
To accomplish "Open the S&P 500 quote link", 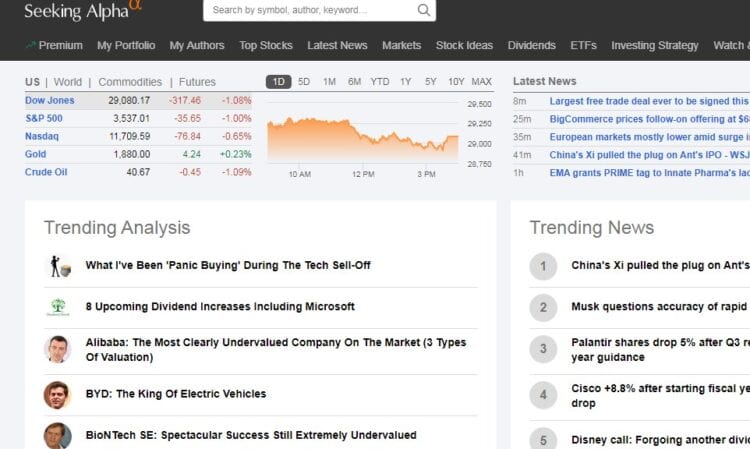I will click(x=44, y=118).
